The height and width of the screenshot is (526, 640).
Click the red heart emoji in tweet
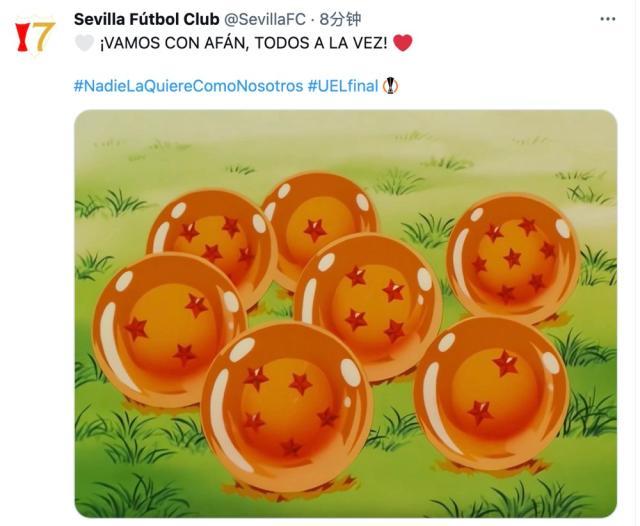[x=402, y=43]
